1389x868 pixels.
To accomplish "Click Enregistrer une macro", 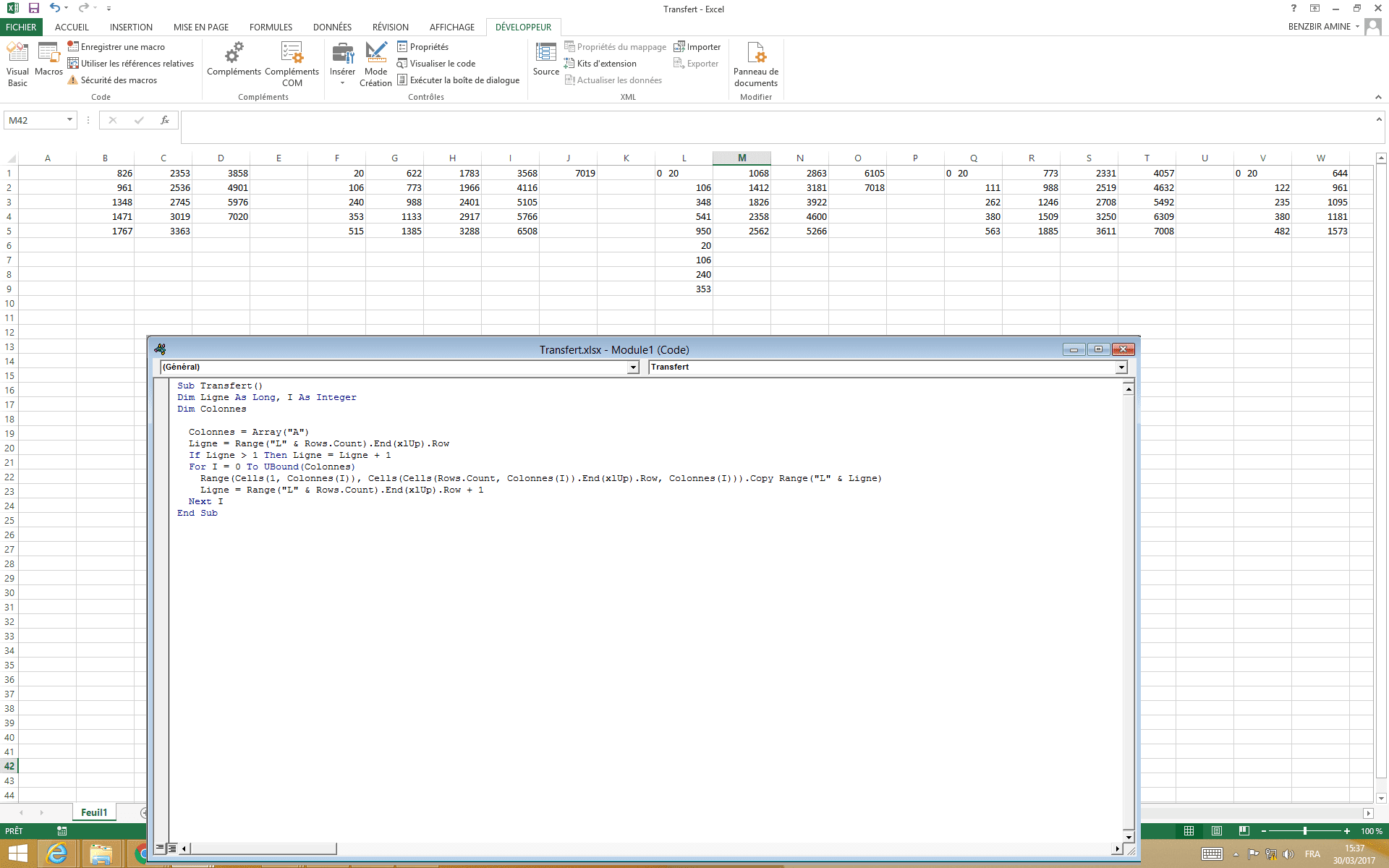I will [x=122, y=47].
